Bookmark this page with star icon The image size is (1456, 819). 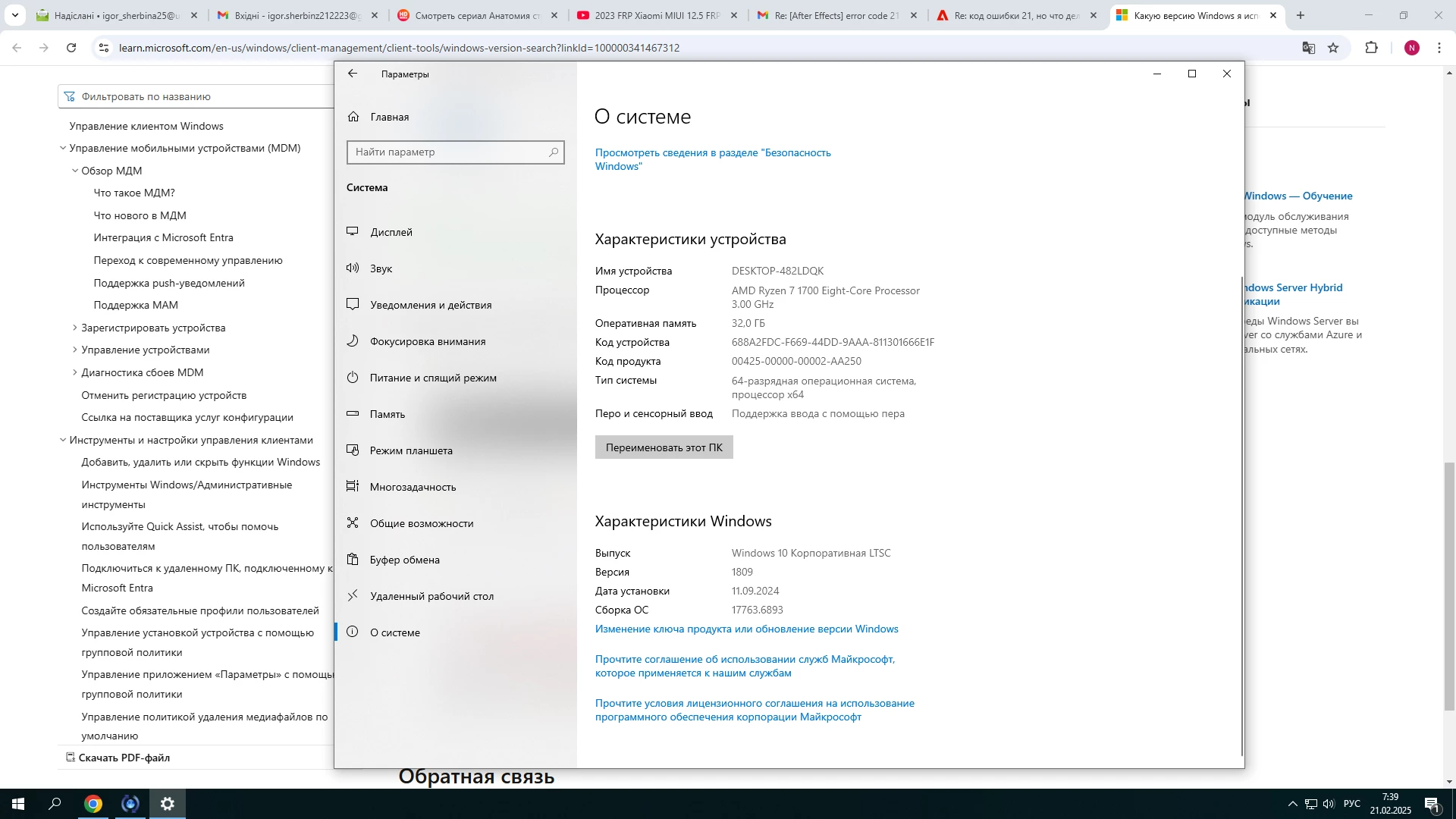(x=1333, y=48)
